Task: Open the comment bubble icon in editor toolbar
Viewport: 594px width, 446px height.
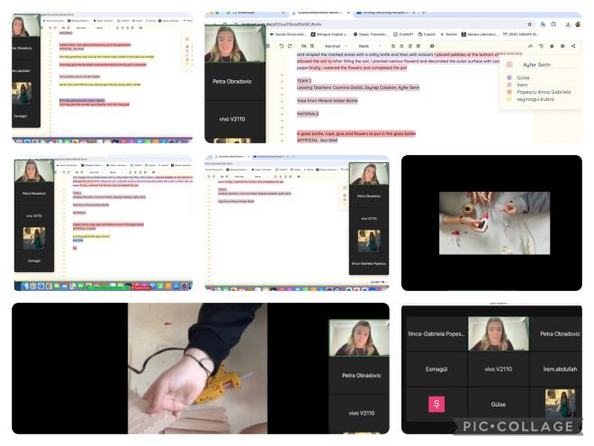Action: tap(432, 46)
